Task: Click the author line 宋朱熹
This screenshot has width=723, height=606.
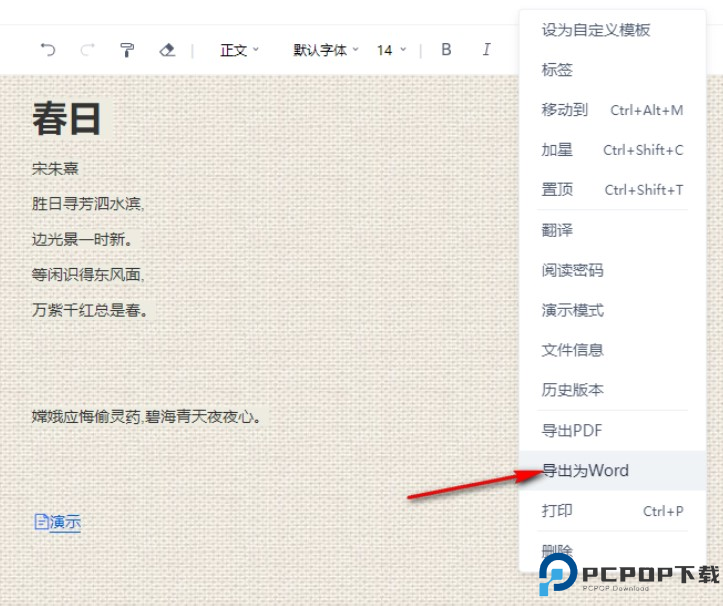Action: coord(55,168)
